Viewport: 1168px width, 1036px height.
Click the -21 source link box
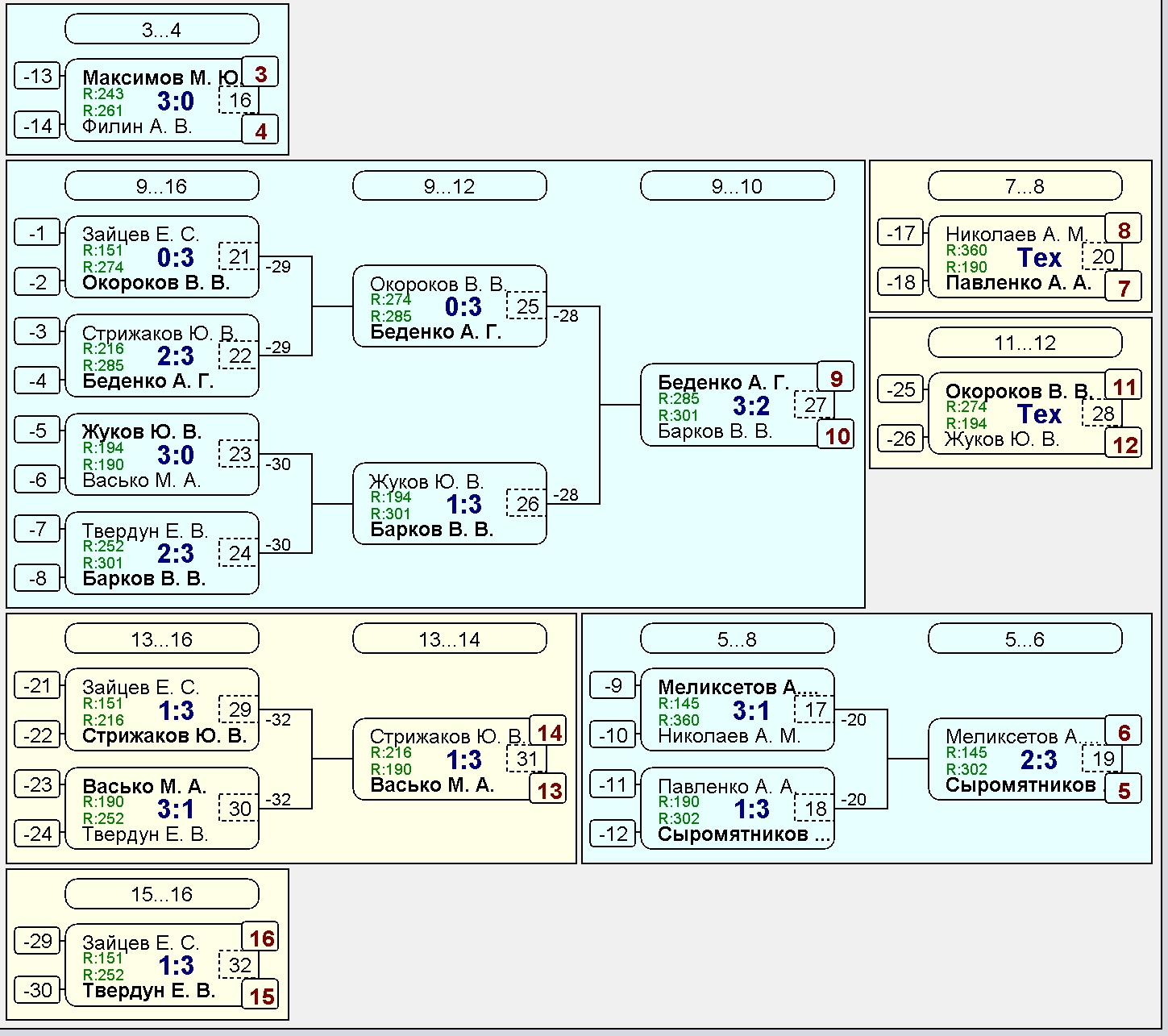(x=37, y=686)
